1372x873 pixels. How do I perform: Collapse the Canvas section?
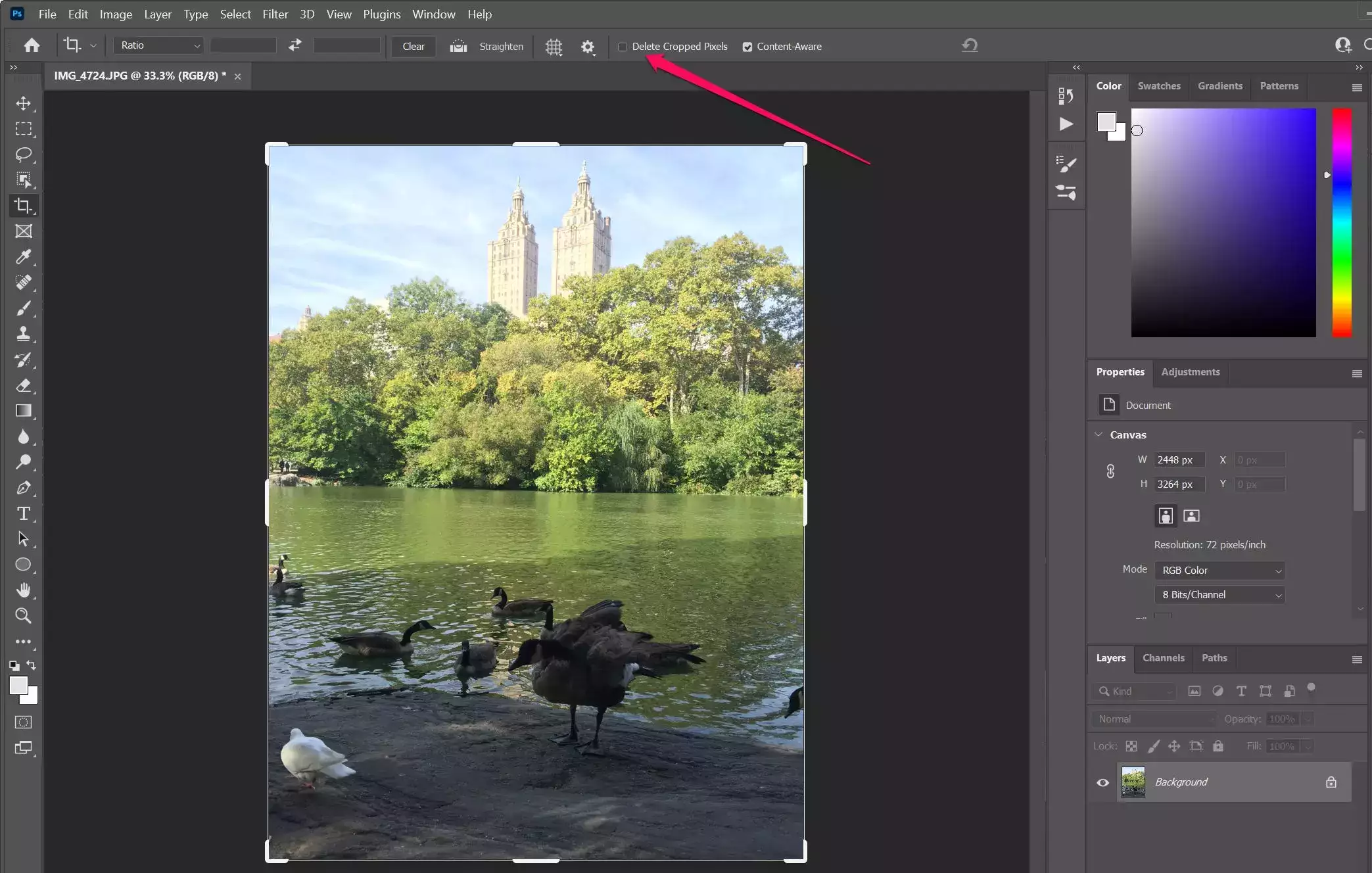coord(1099,435)
